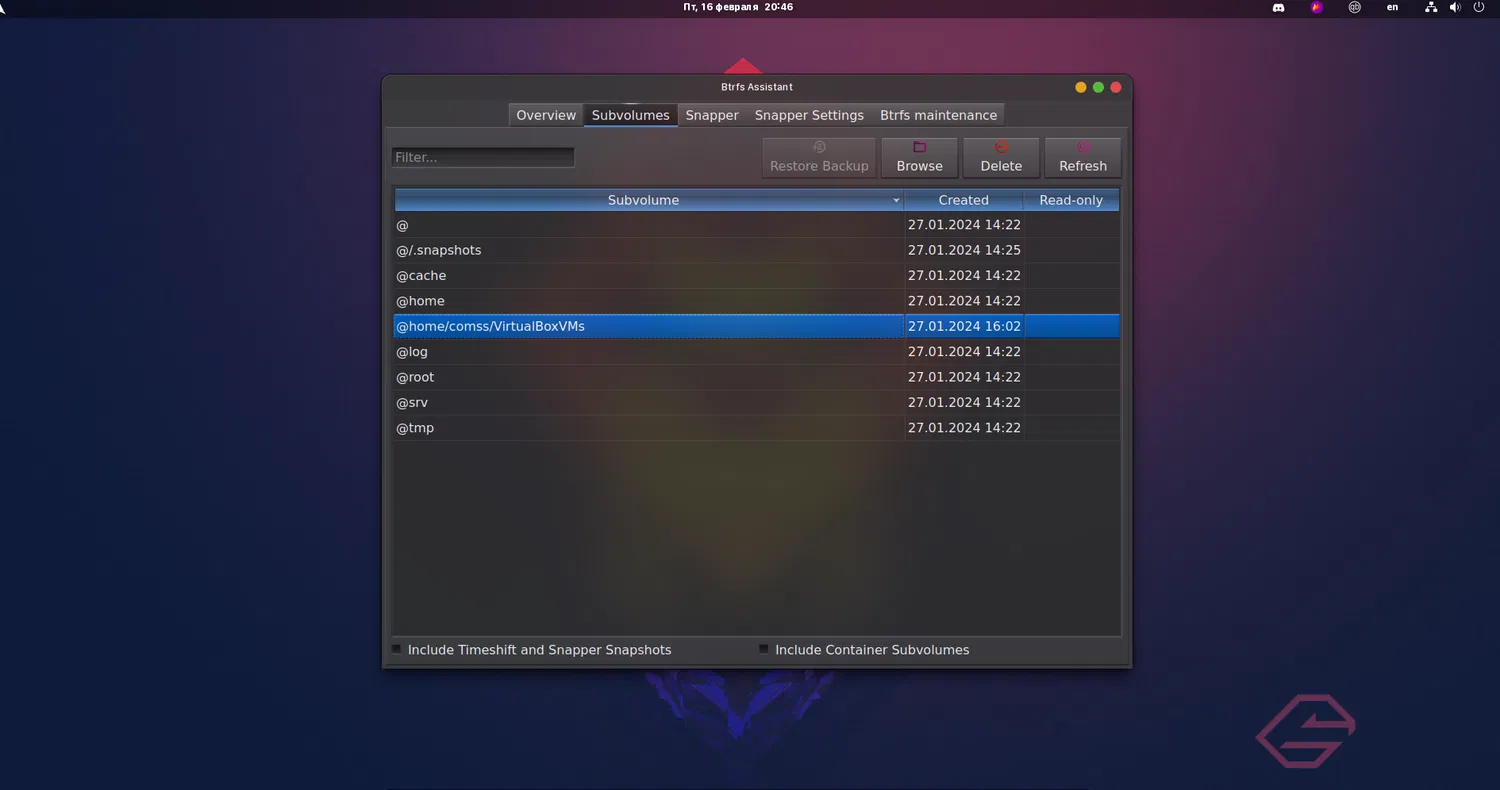This screenshot has height=790, width=1500.
Task: Select the '@home' subvolume
Action: 757,301
